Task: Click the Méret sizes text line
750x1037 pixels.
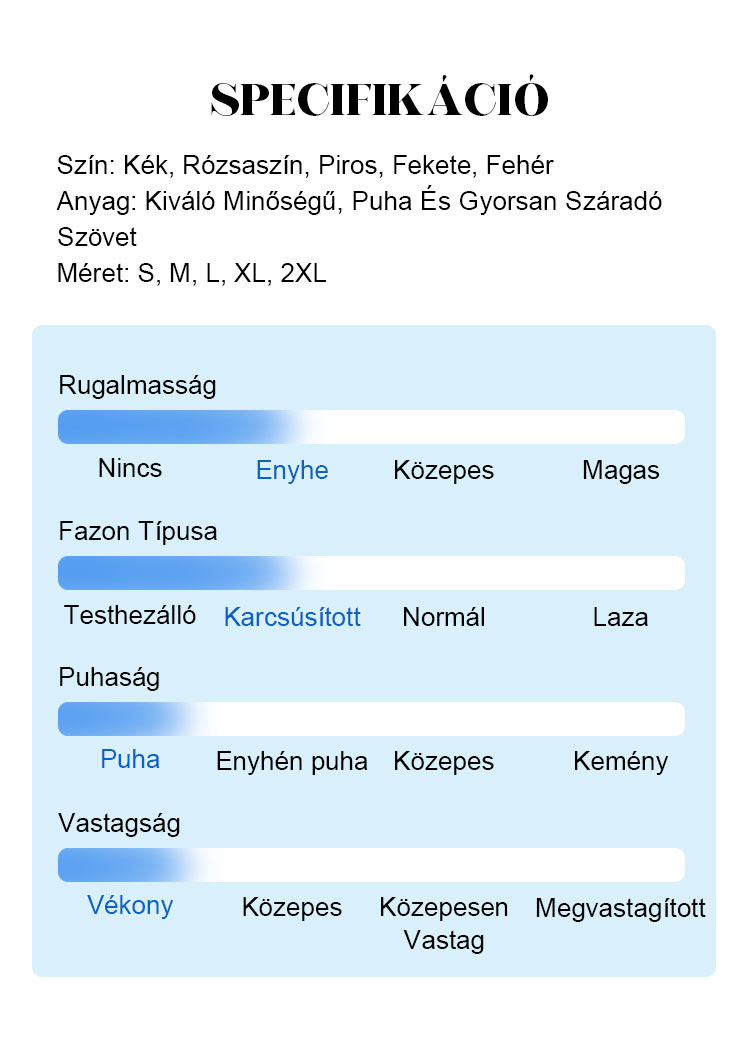Action: coord(192,273)
